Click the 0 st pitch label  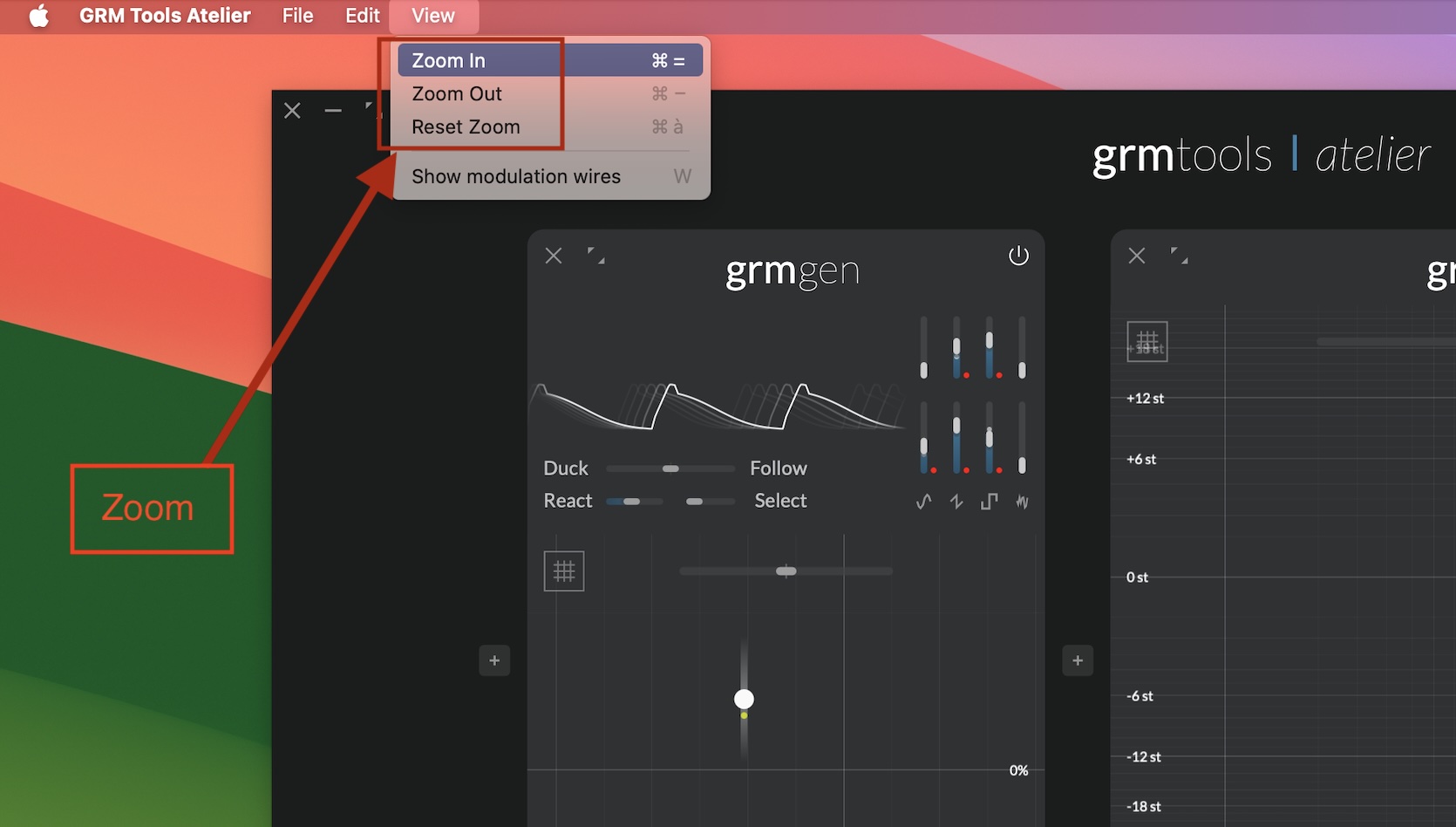tap(1137, 578)
